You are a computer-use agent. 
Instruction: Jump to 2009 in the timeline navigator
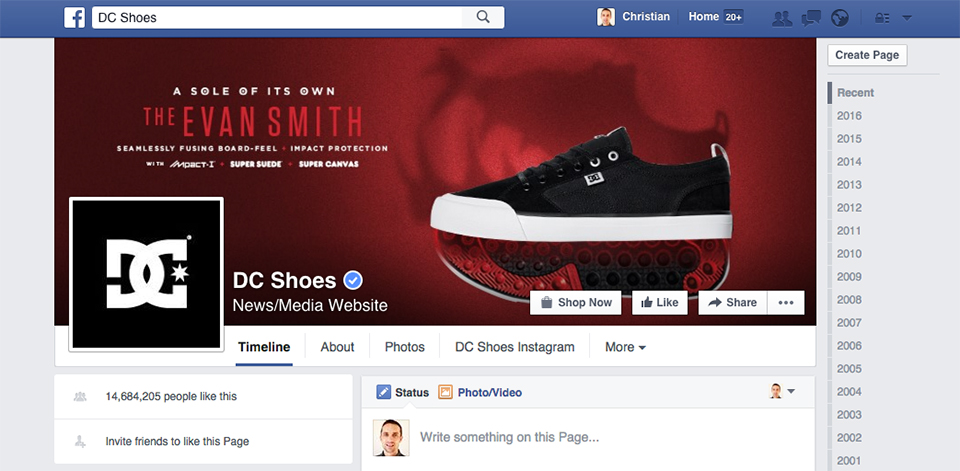pyautogui.click(x=849, y=277)
